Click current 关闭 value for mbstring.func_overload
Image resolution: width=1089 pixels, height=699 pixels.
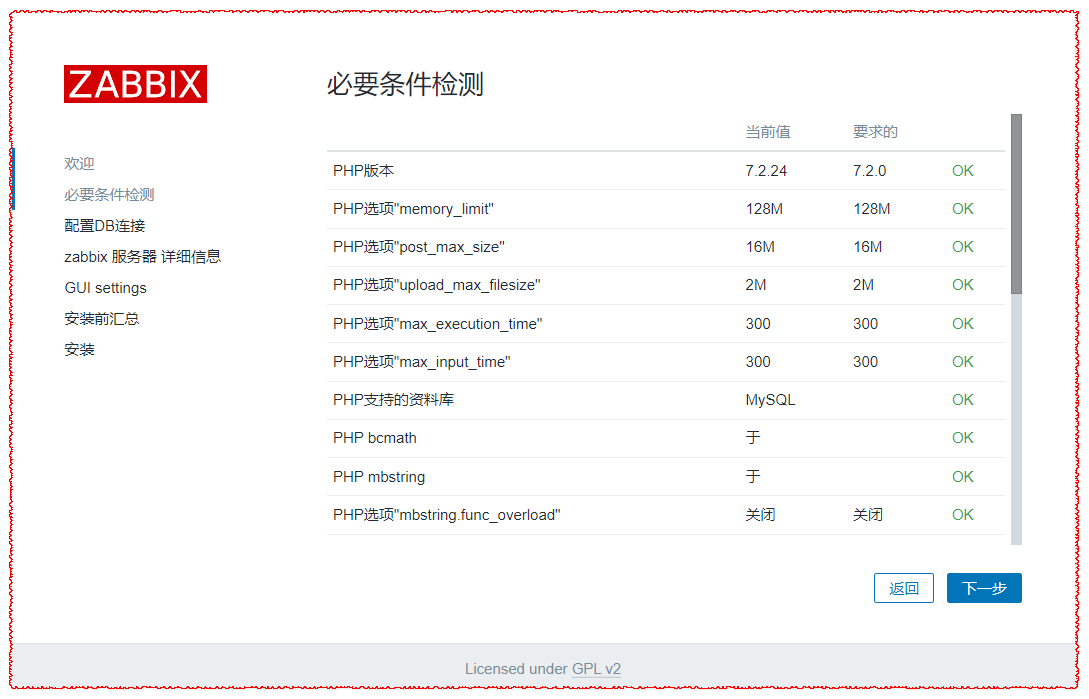(760, 515)
